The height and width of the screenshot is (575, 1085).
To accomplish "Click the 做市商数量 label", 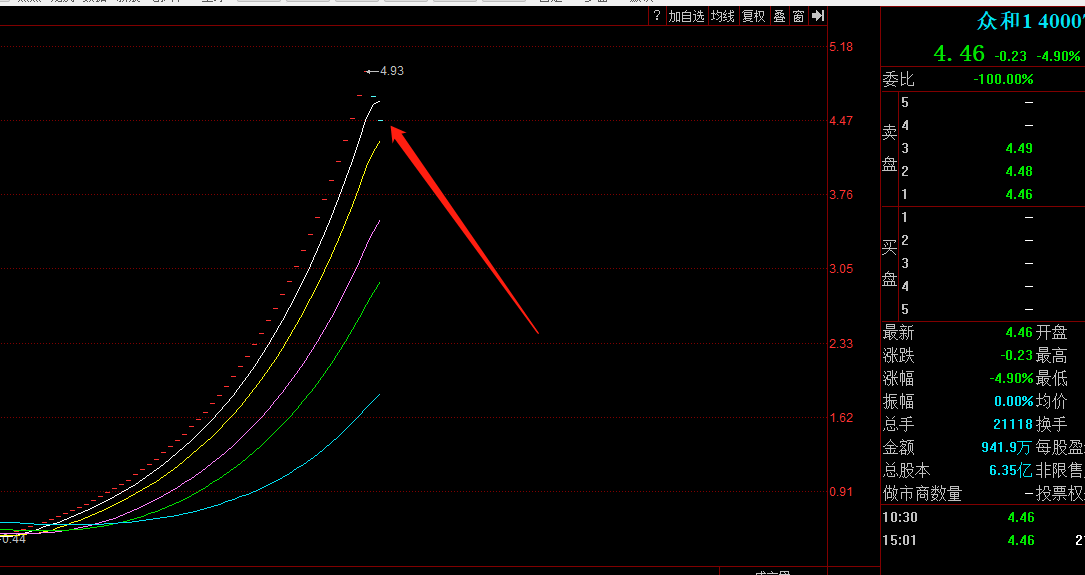I will tap(922, 493).
